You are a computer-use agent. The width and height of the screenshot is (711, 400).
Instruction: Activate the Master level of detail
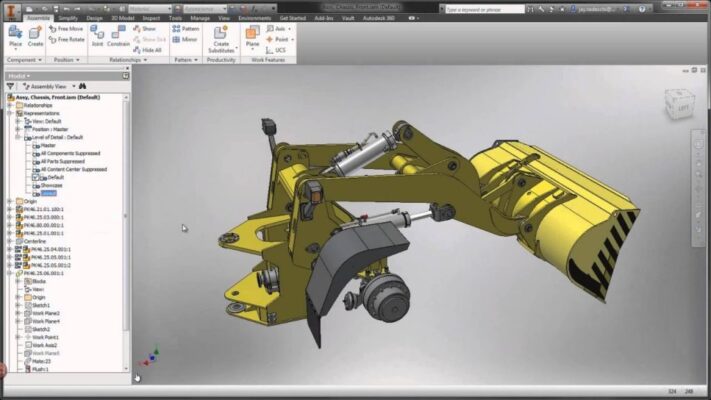(48, 146)
